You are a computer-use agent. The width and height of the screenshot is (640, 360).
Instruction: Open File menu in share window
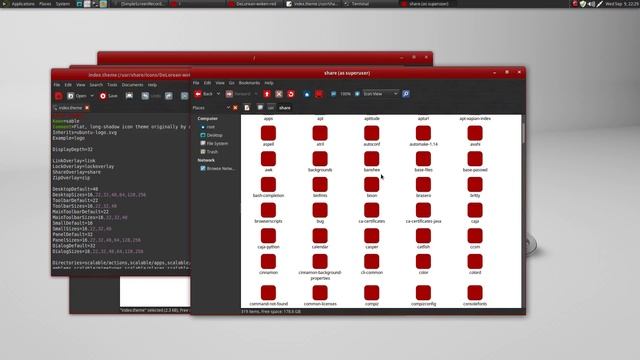click(x=196, y=83)
